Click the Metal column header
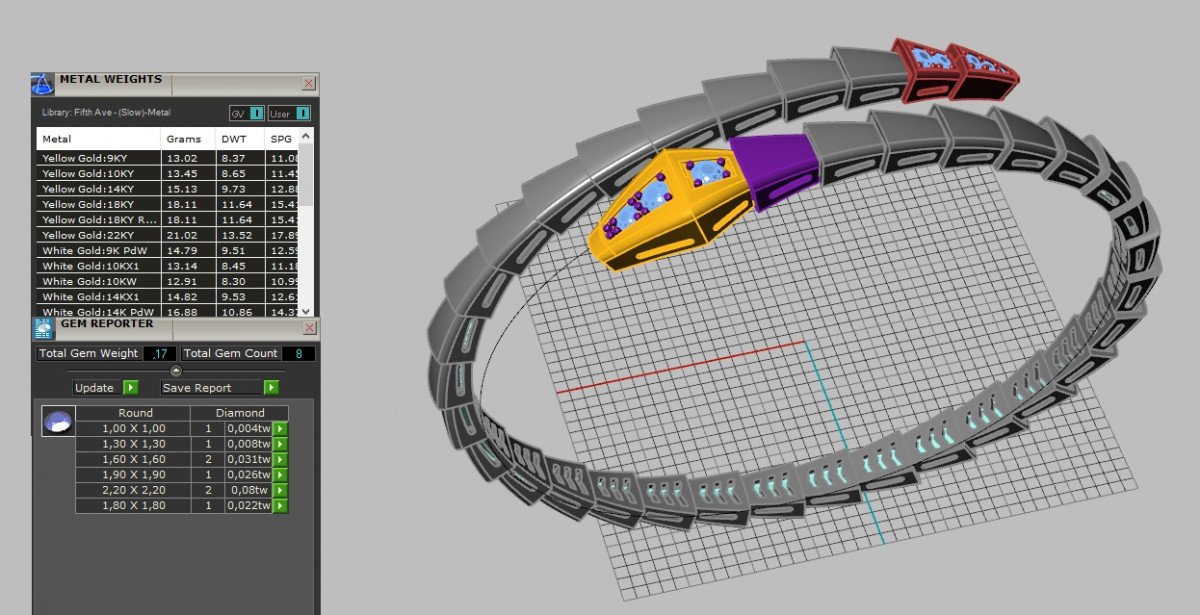The height and width of the screenshot is (615, 1200). (x=98, y=139)
